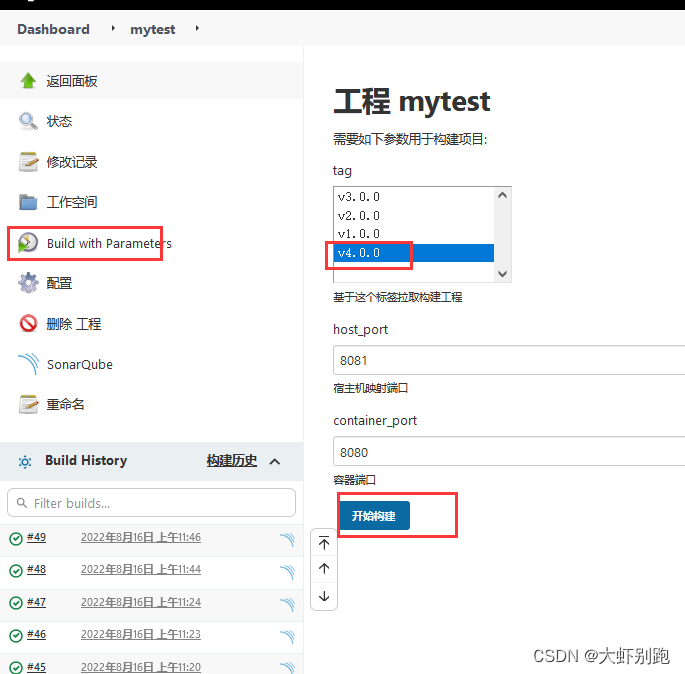This screenshot has width=685, height=674.
Task: Click the host_port input field
Action: click(508, 360)
